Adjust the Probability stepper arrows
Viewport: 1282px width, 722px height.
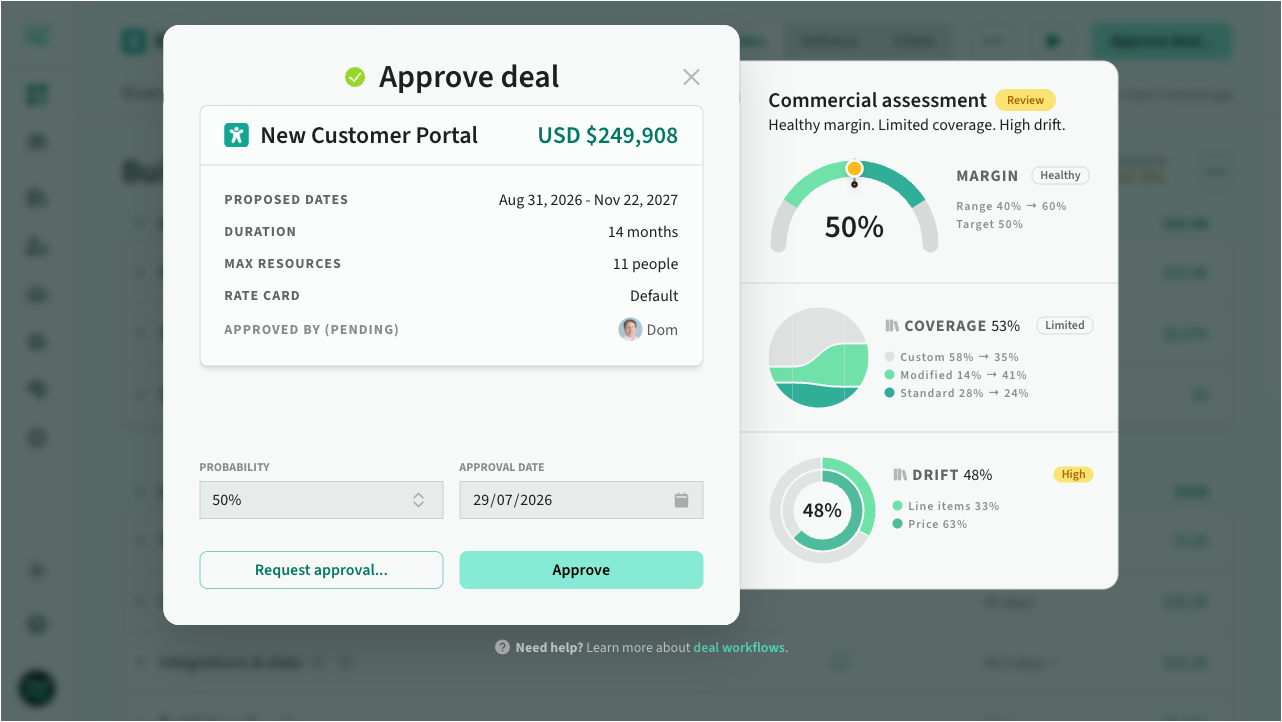click(x=419, y=500)
